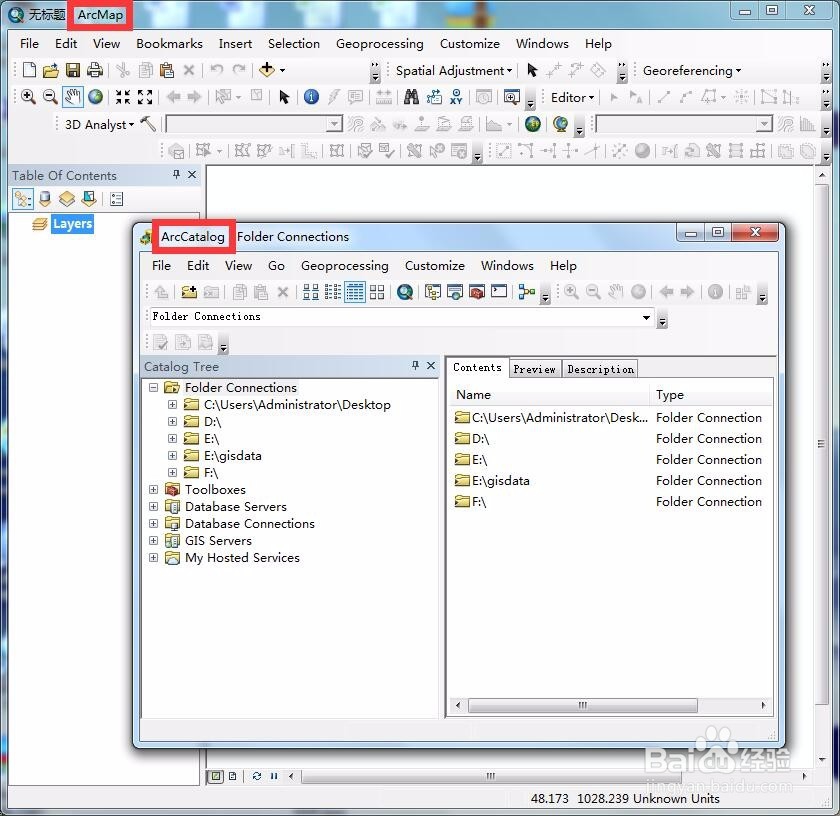Click the Full Extent globe icon in ArcMap
The width and height of the screenshot is (840, 816).
pyautogui.click(x=95, y=97)
